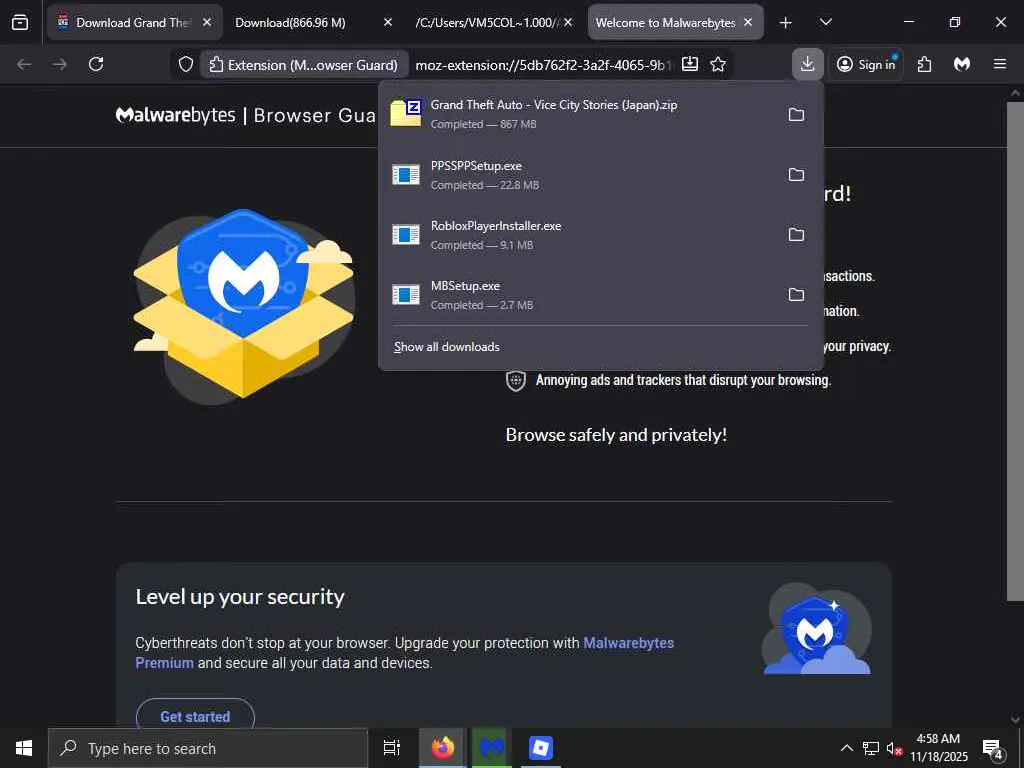Select the Welcome to Malwarebytes tab
This screenshot has width=1024, height=768.
[665, 22]
